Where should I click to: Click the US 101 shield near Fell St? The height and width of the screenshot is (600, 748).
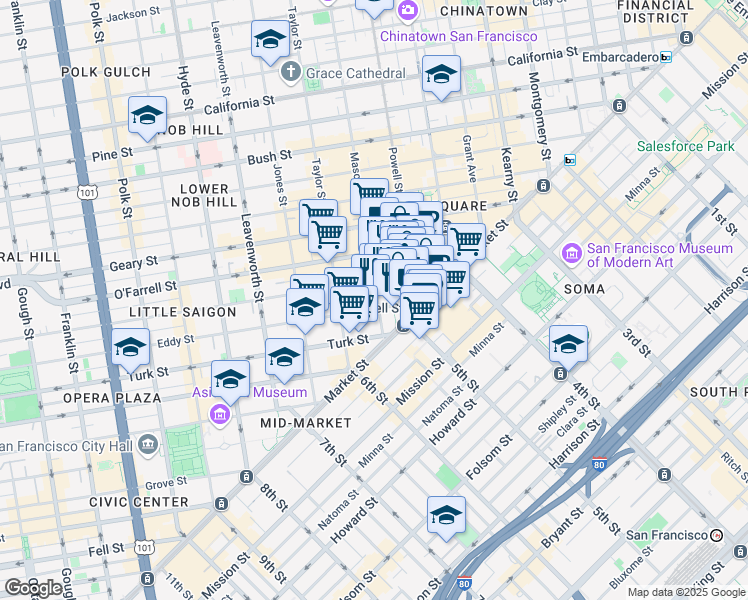[144, 548]
